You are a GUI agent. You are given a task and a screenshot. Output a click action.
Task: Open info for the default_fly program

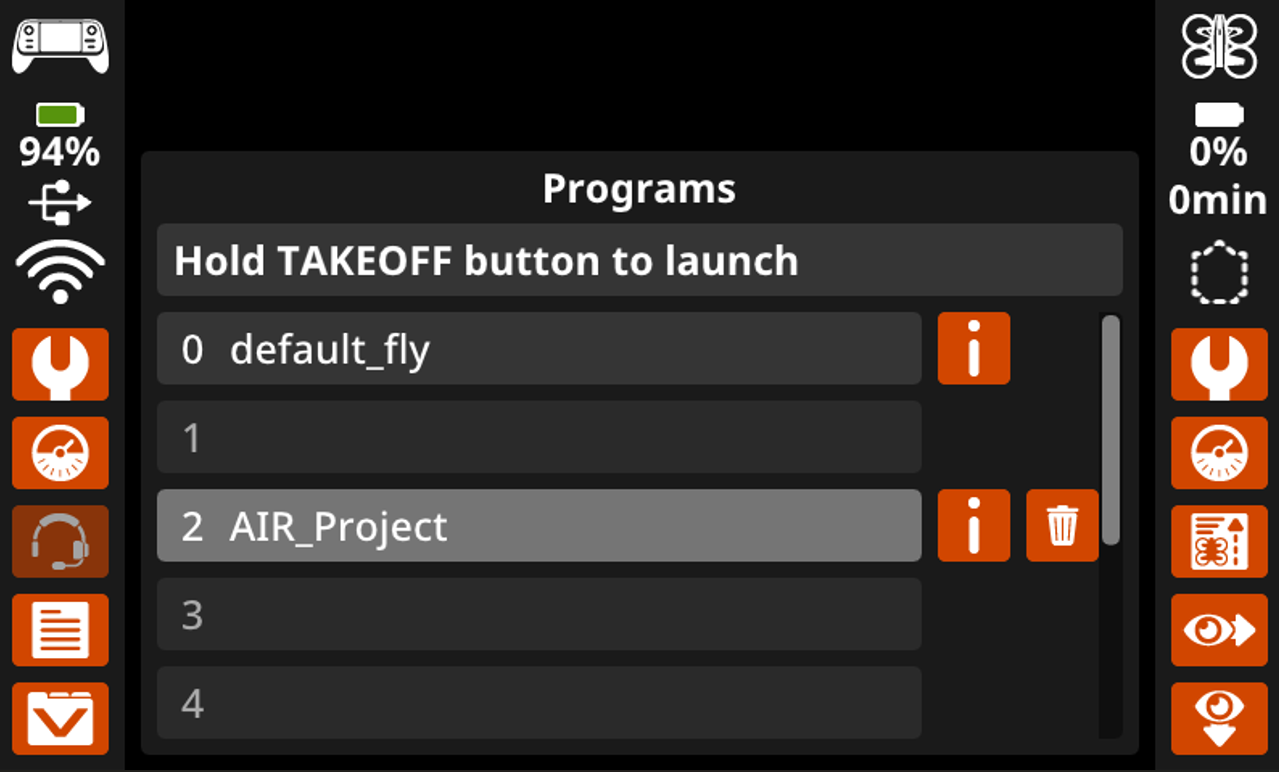972,349
